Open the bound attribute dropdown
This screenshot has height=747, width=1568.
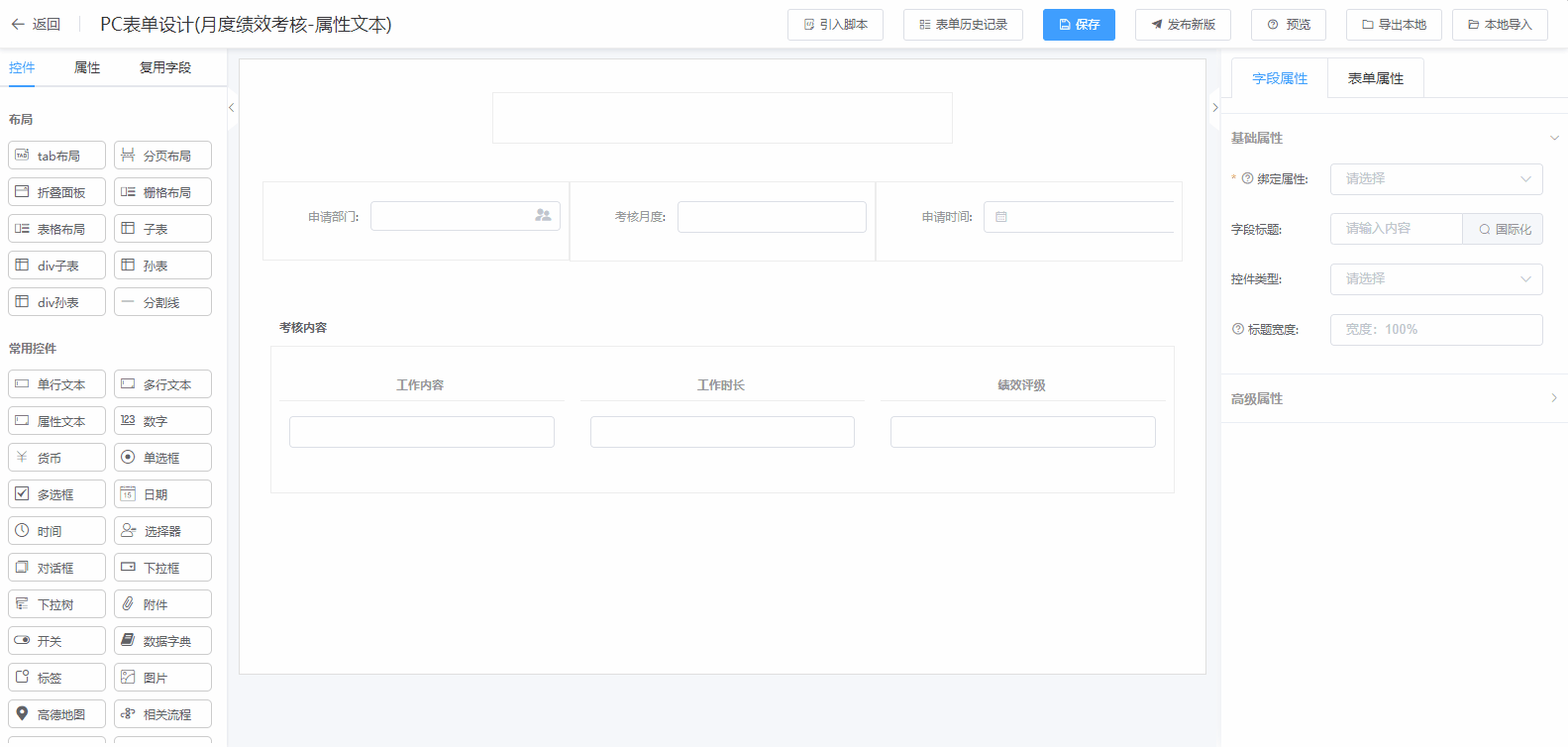pyautogui.click(x=1435, y=179)
